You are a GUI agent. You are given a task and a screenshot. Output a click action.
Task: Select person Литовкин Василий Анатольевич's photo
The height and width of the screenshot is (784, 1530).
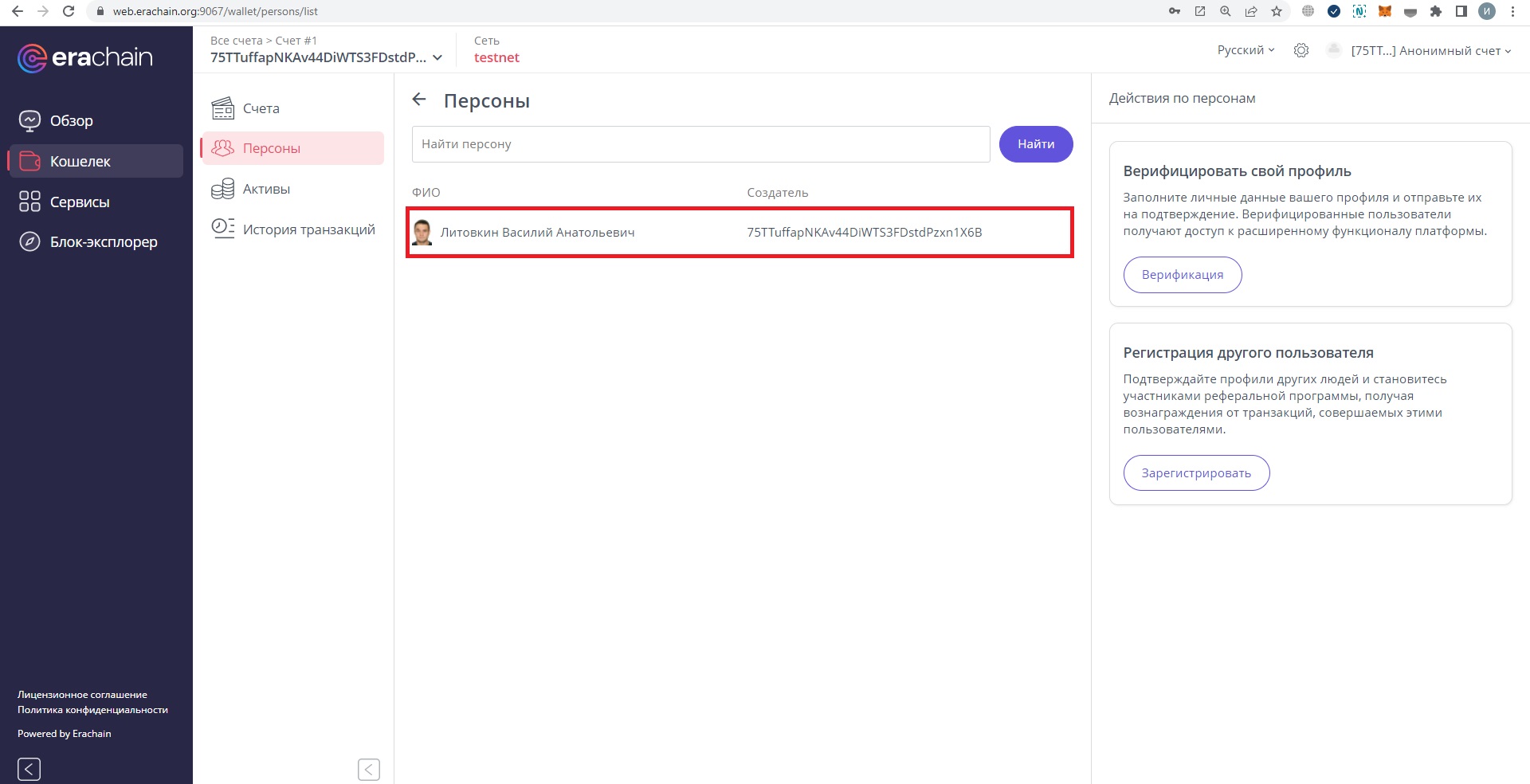(x=422, y=233)
